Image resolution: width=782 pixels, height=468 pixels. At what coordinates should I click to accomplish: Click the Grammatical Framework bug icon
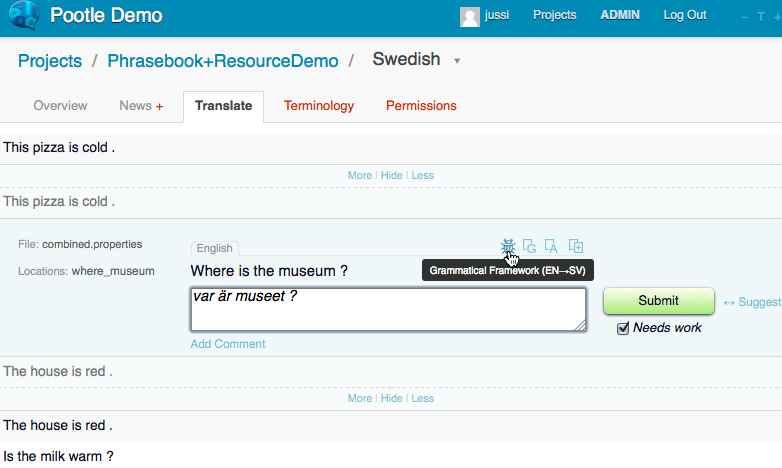(508, 246)
